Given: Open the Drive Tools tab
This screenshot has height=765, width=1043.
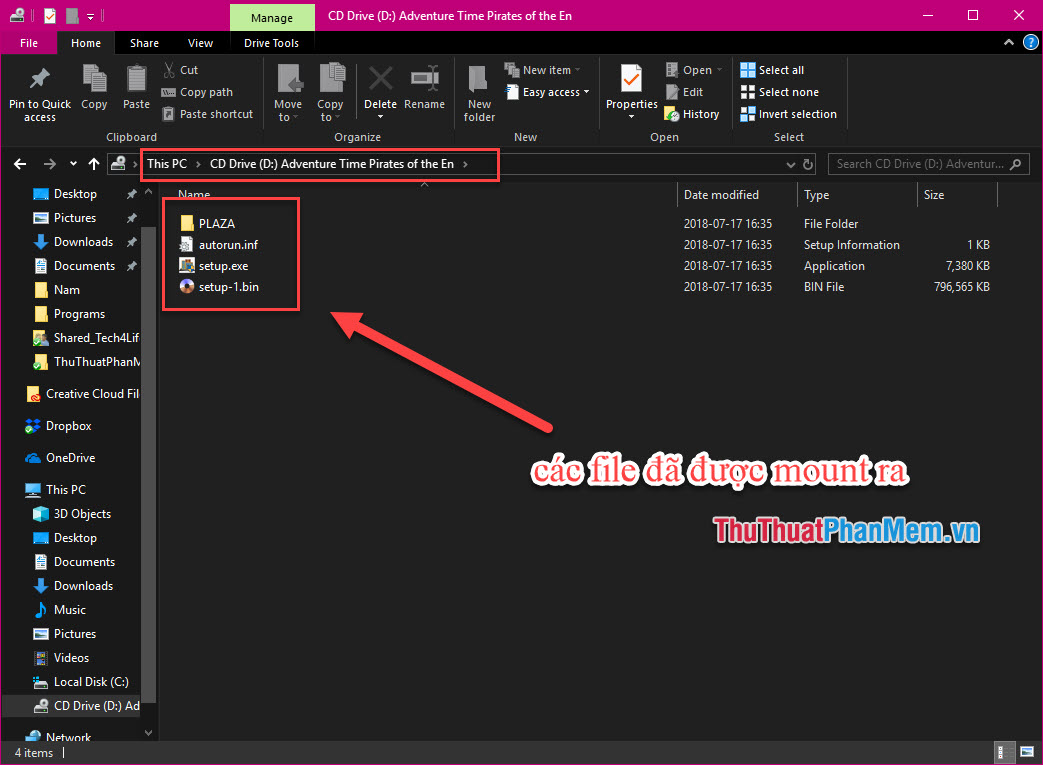Looking at the screenshot, I should [x=272, y=43].
